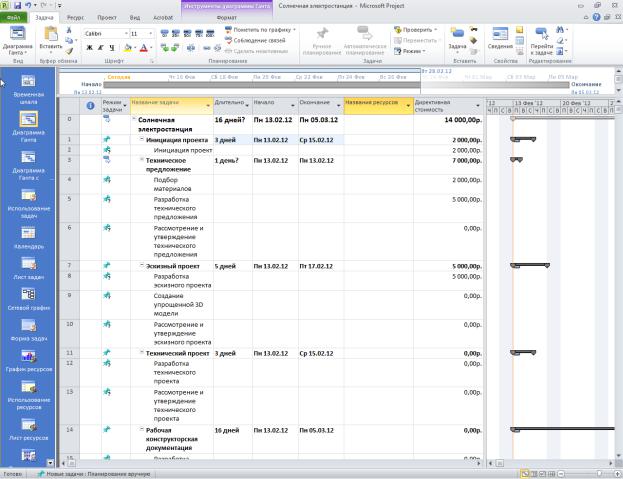The height and width of the screenshot is (479, 623).
Task: Open the Проверить dropdown
Action: click(x=416, y=30)
